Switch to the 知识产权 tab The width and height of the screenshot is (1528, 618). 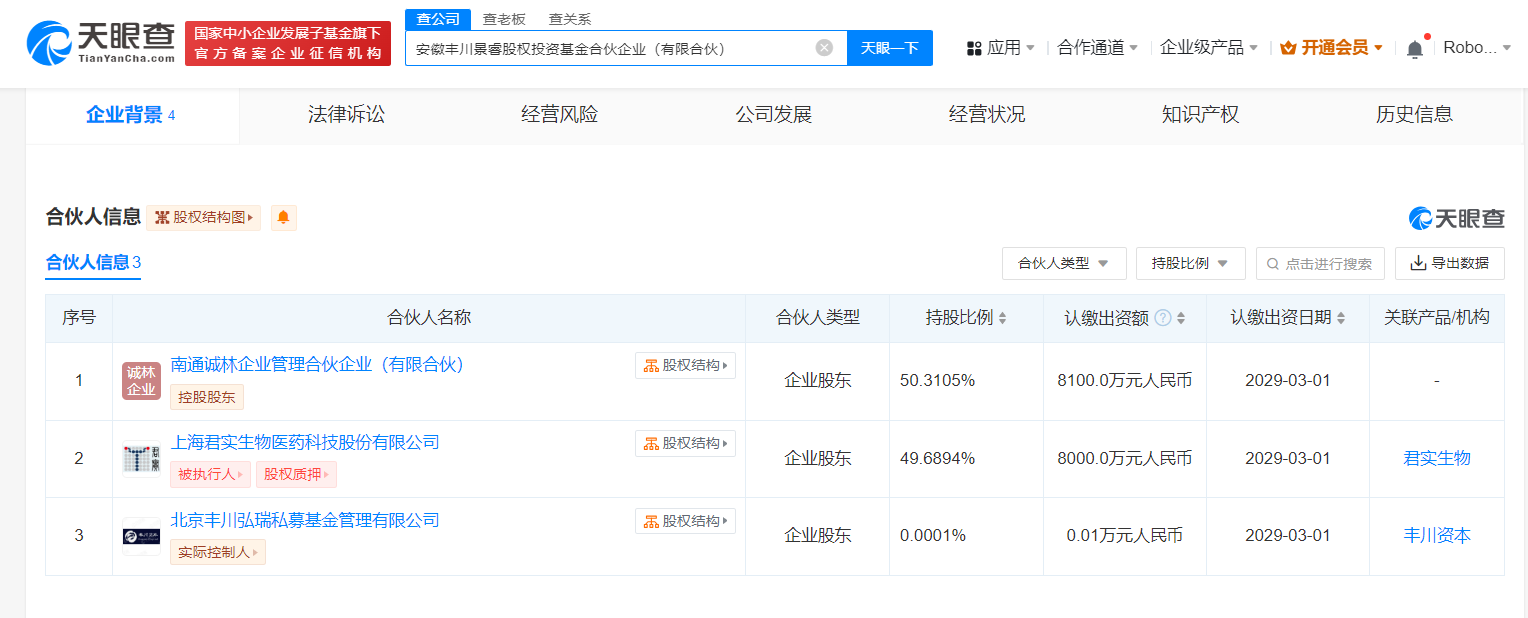pos(1200,115)
